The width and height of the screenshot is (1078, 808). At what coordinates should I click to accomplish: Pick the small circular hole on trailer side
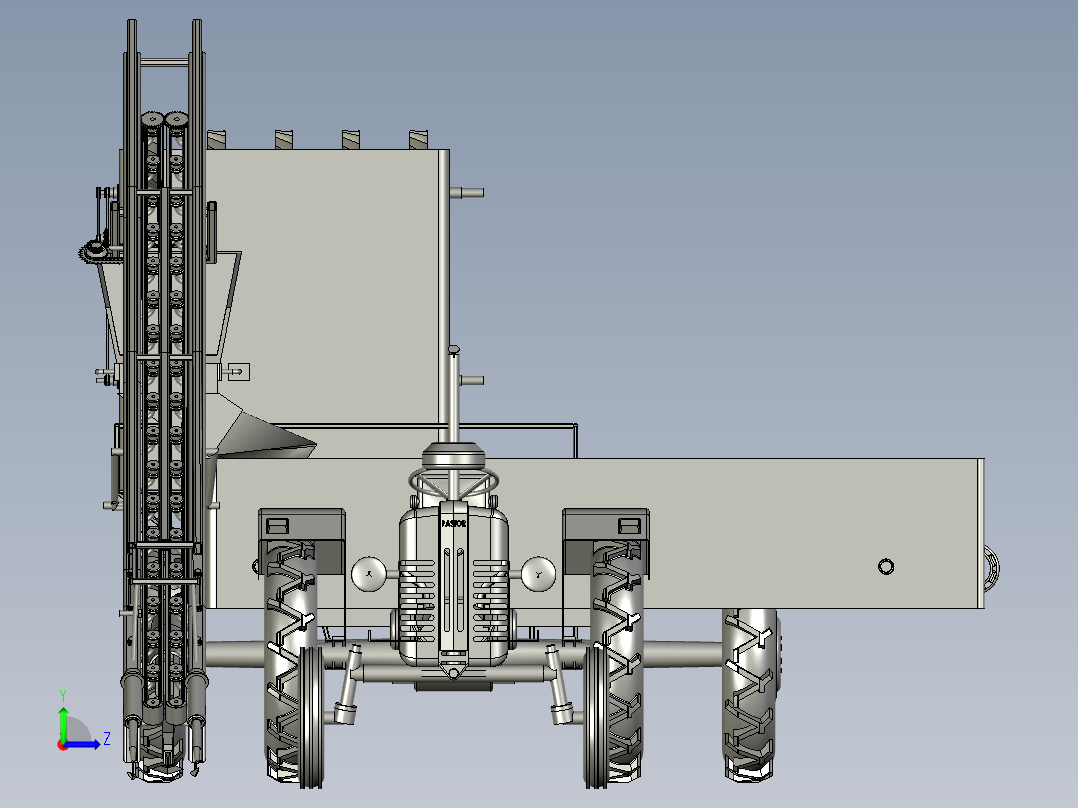(886, 567)
